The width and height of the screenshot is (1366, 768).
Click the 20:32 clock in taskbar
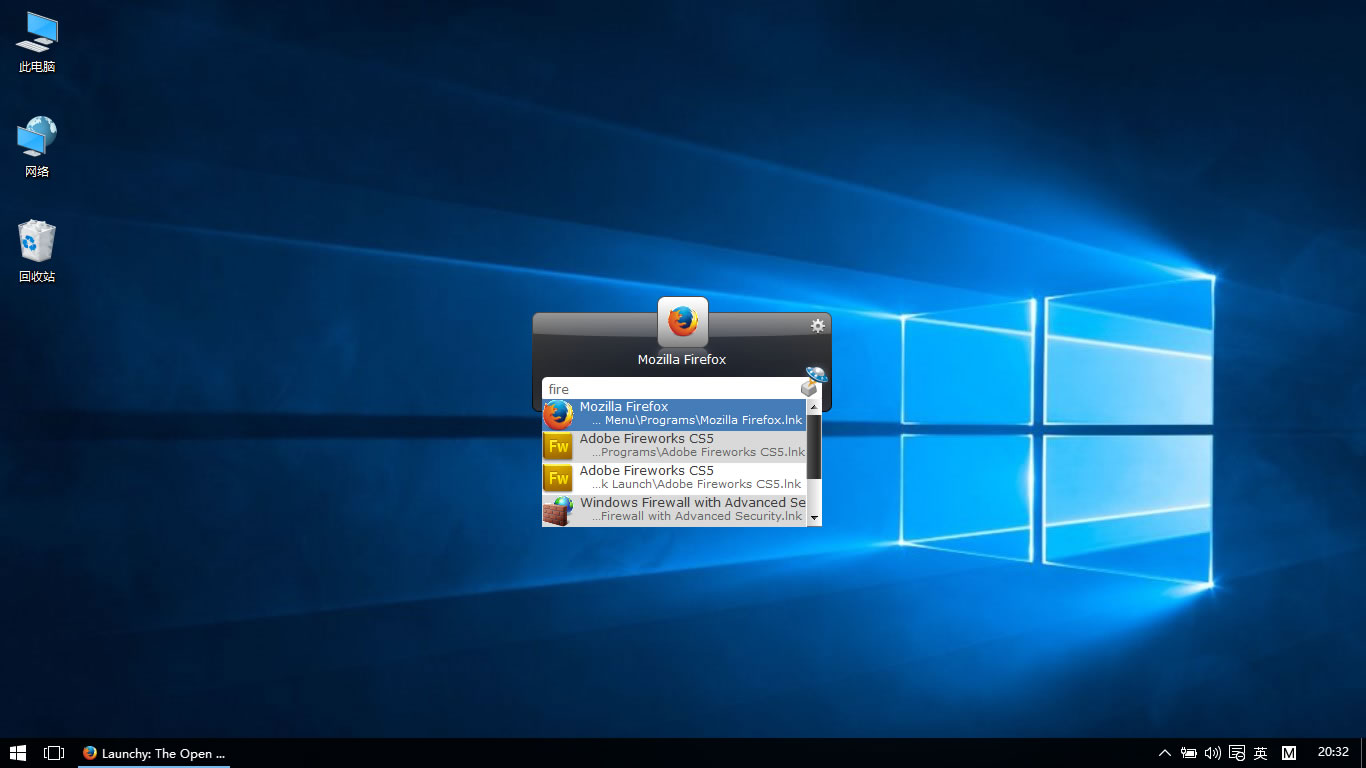coord(1333,752)
